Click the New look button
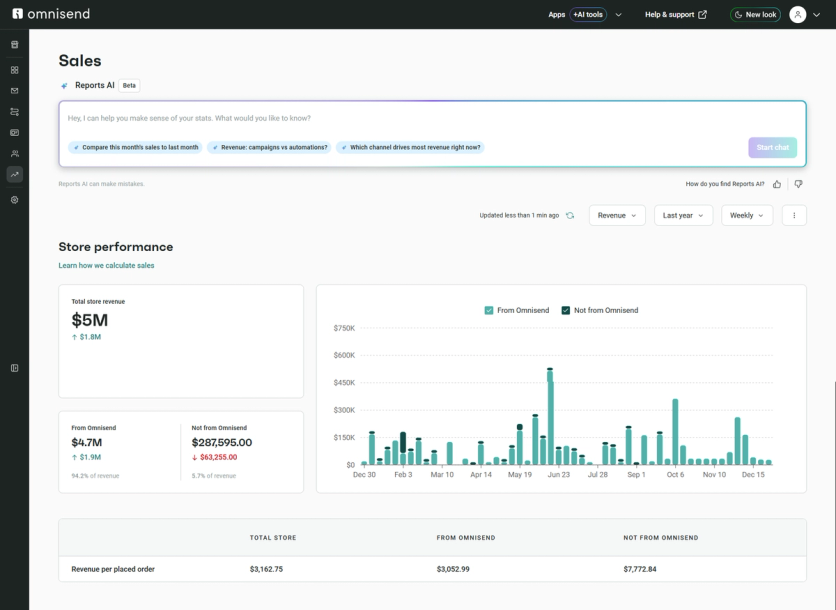The width and height of the screenshot is (836, 610). coord(755,14)
